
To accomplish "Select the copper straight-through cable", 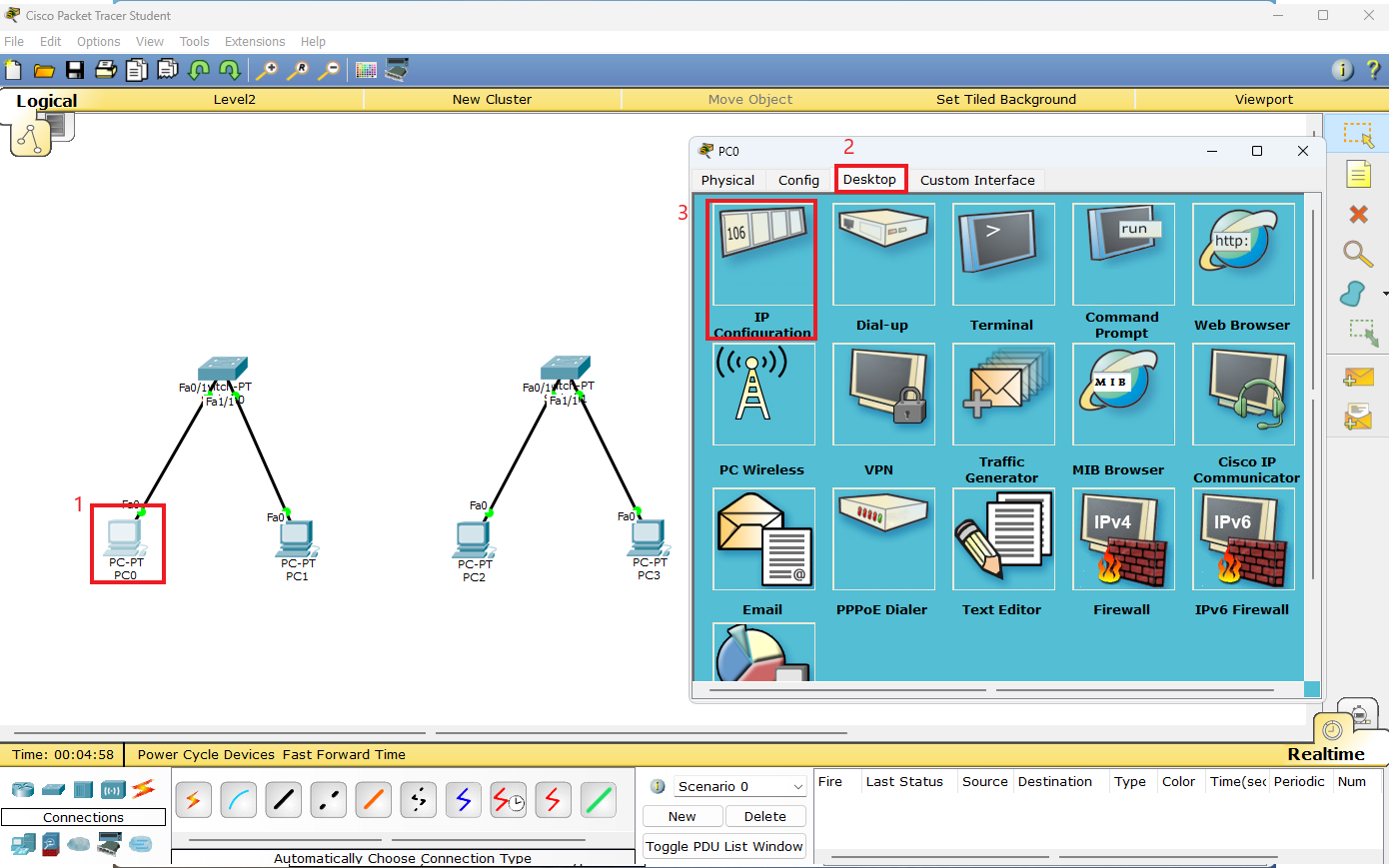I will pos(284,799).
